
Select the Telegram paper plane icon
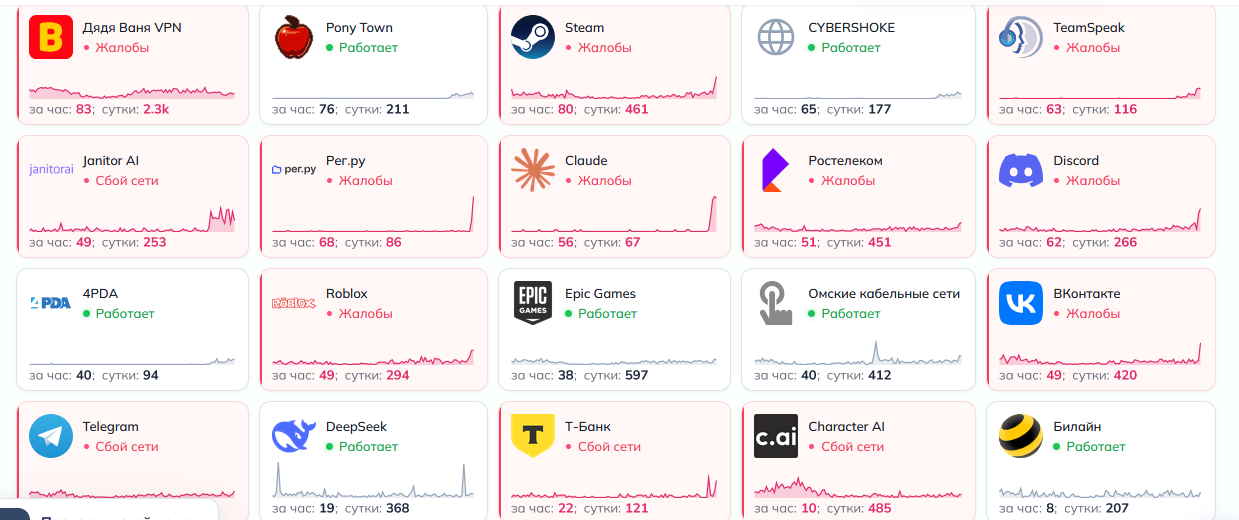[51, 436]
